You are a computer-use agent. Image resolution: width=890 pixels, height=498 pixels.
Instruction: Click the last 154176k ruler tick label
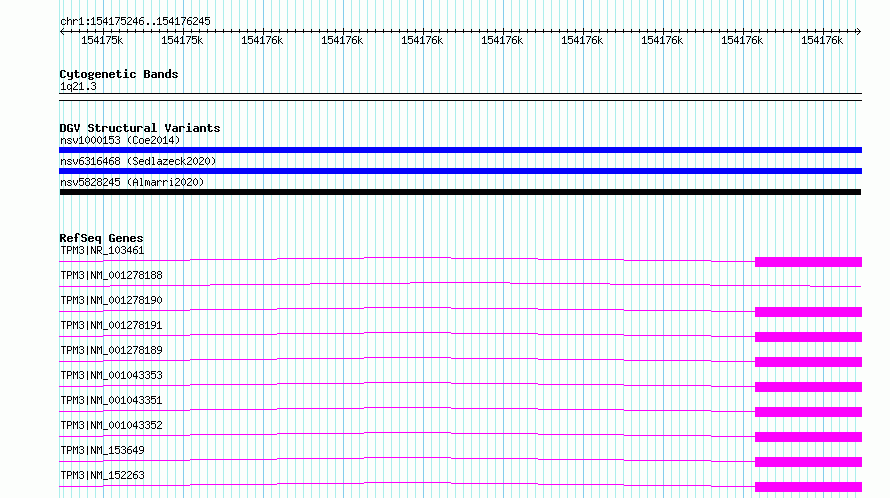tap(822, 40)
